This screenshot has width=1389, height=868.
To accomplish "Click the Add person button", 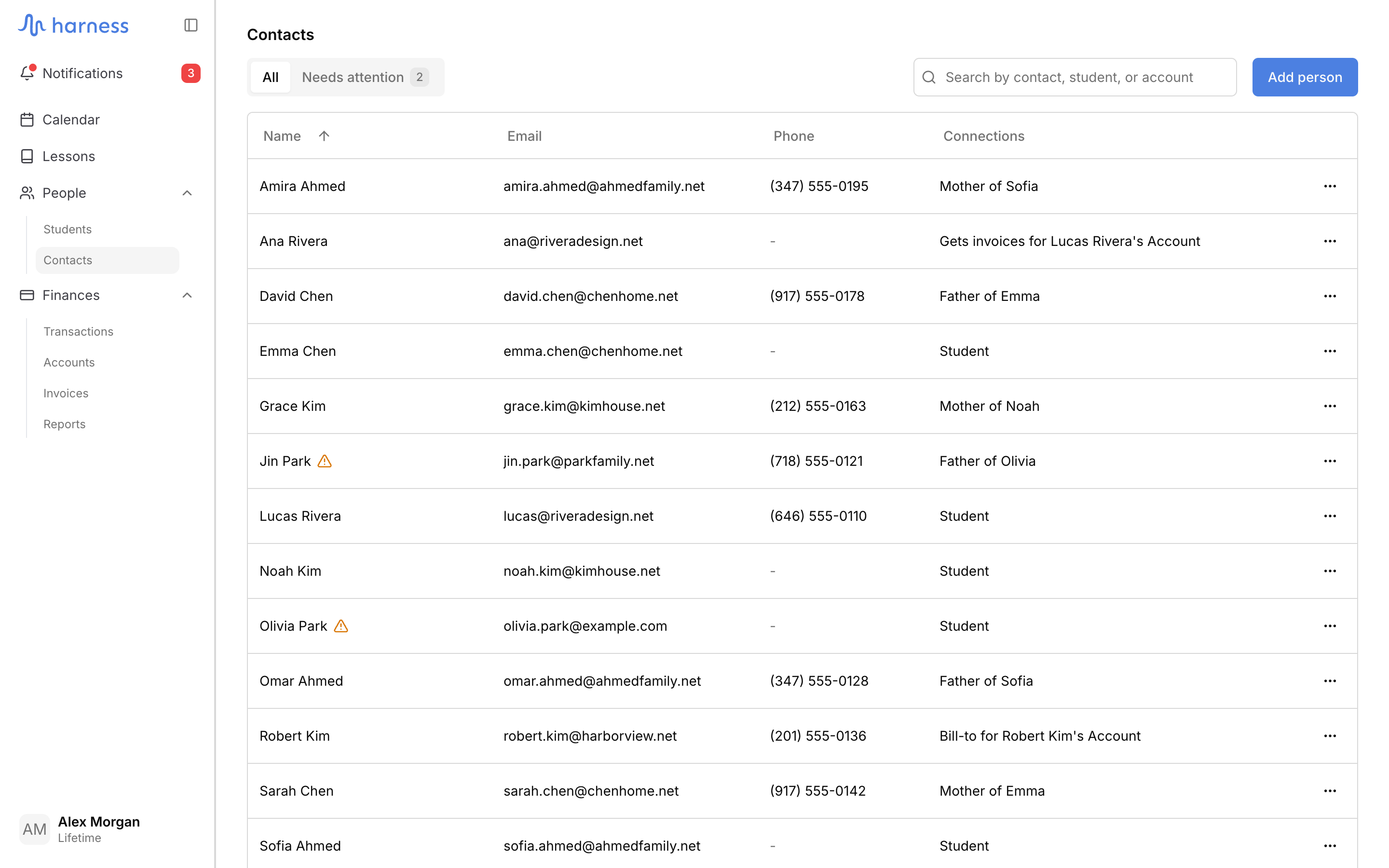I will 1305,77.
